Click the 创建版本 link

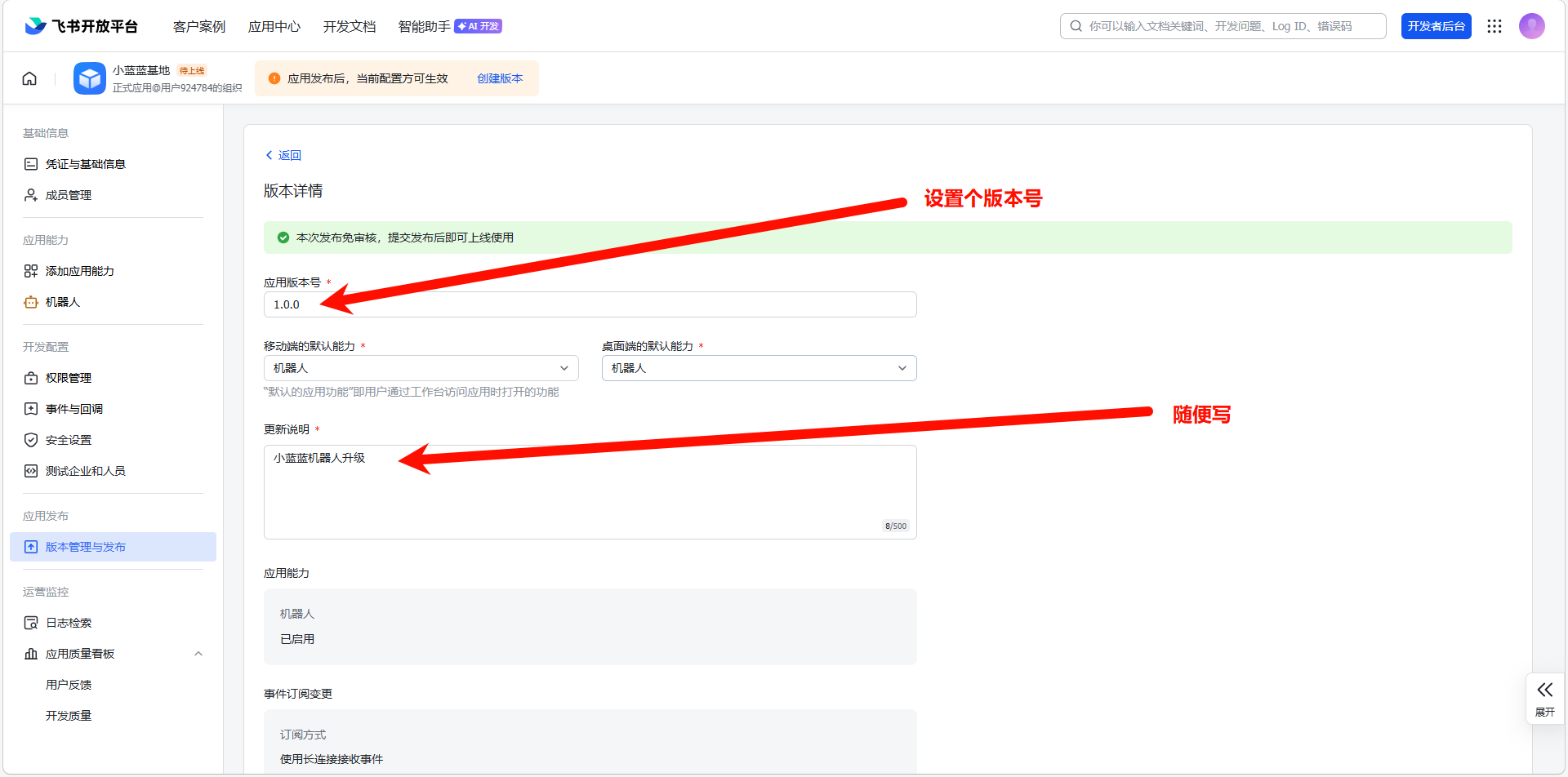tap(499, 78)
